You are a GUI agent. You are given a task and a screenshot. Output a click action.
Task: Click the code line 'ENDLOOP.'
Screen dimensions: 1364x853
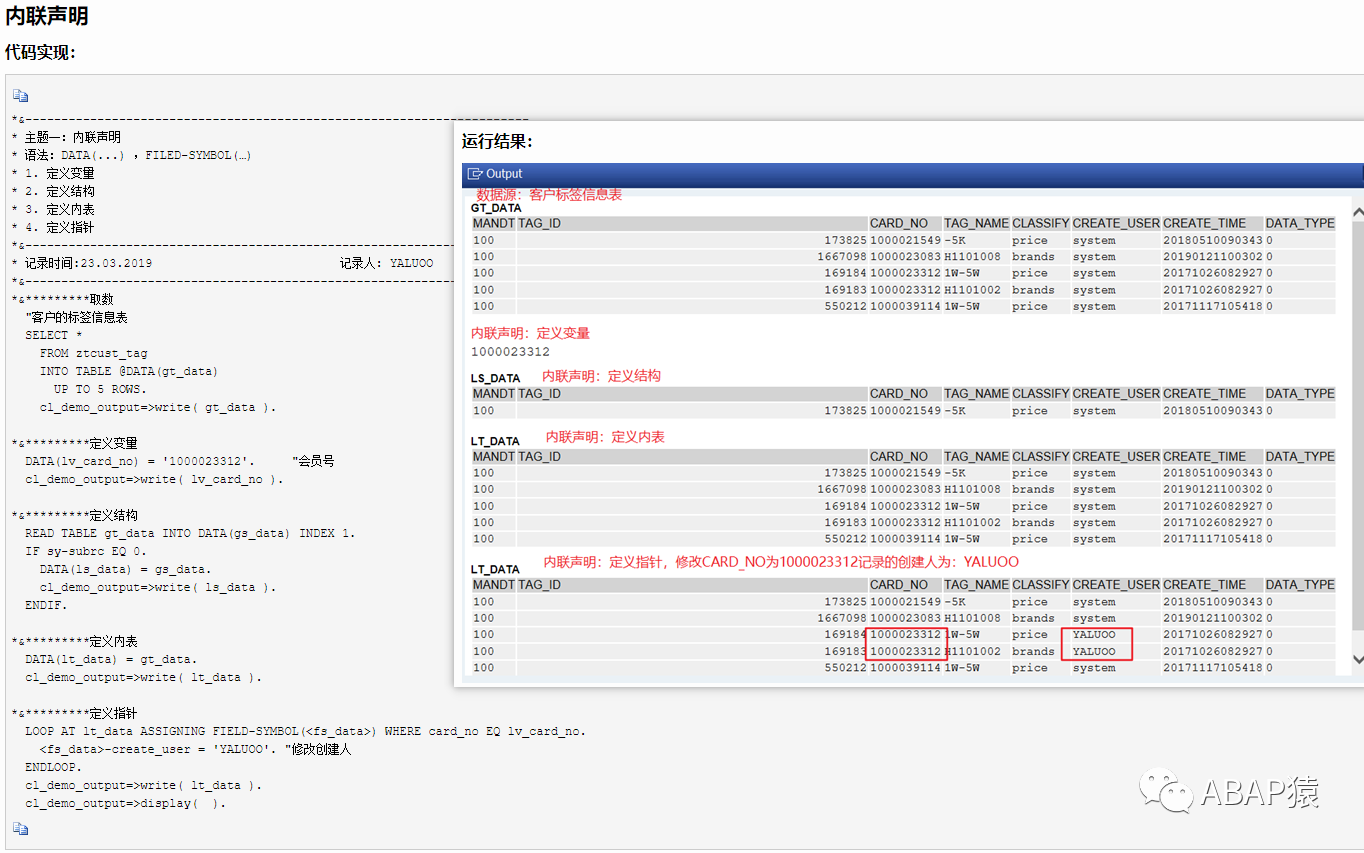click(x=54, y=767)
